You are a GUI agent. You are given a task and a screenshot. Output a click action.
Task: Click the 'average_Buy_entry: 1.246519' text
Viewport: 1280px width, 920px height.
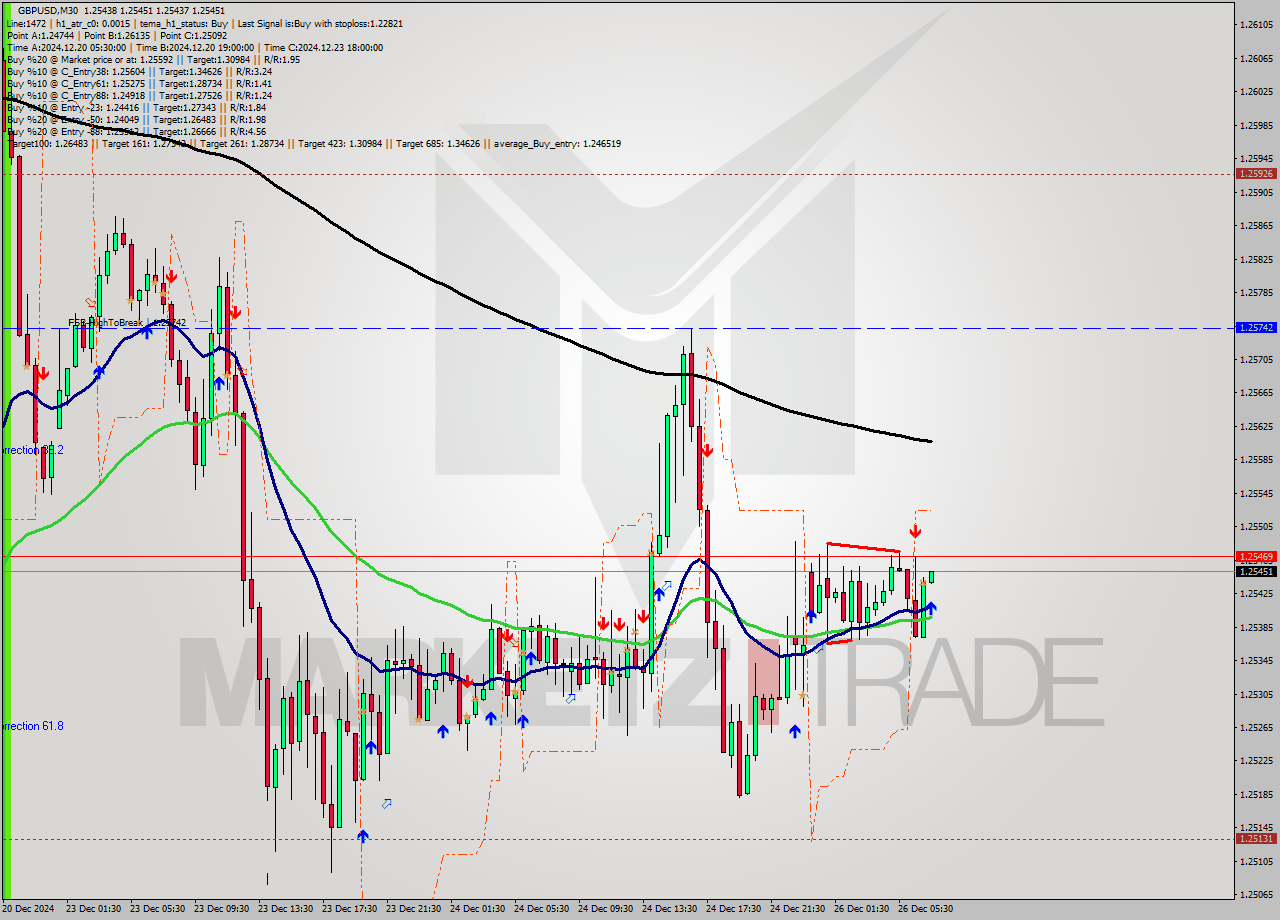tap(557, 143)
